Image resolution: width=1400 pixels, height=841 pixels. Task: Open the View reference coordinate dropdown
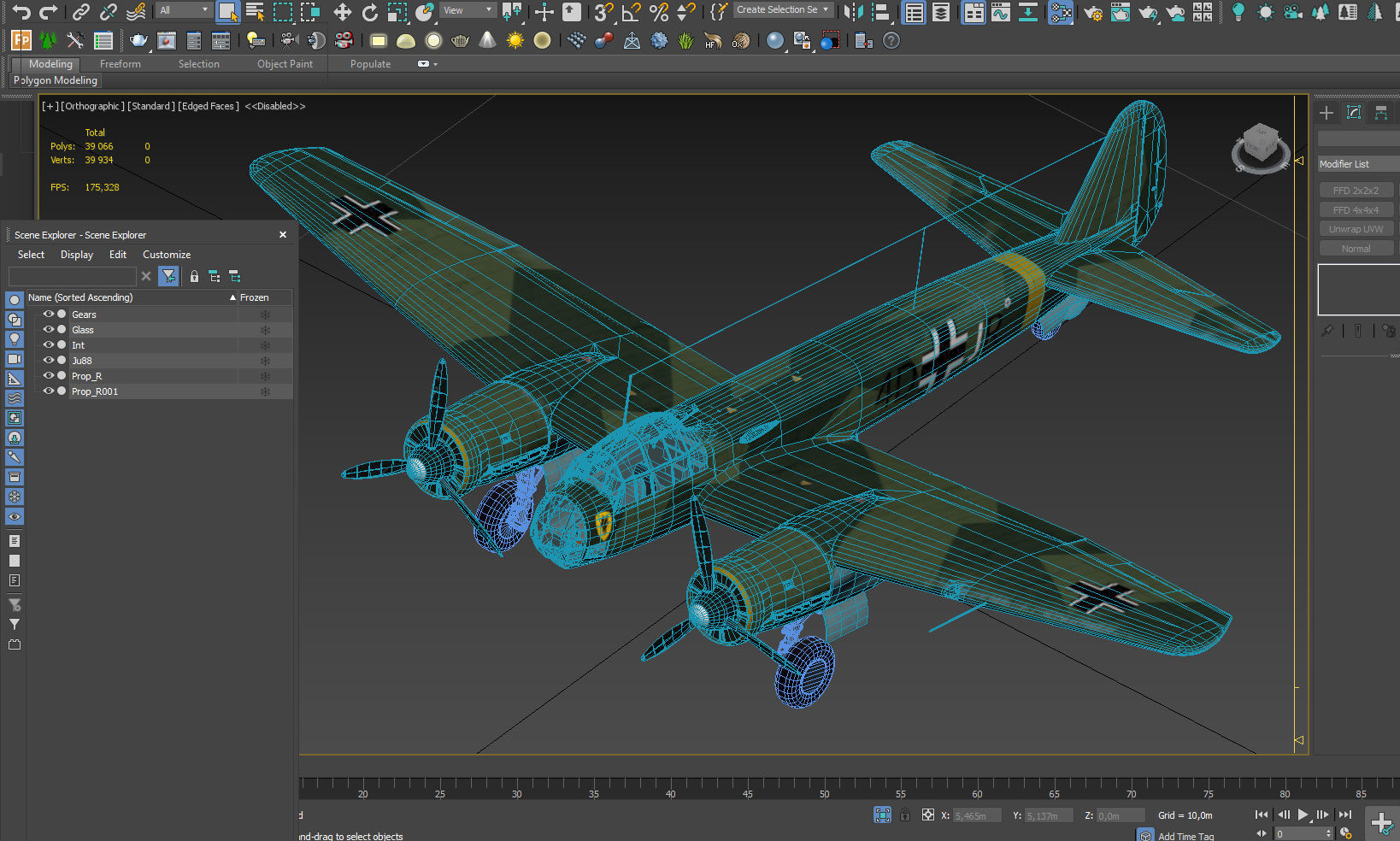pos(468,10)
